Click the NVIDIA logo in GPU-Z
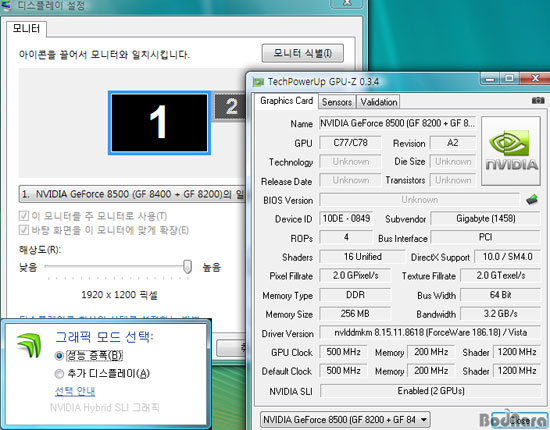Viewport: 550px width, 430px height. [511, 151]
